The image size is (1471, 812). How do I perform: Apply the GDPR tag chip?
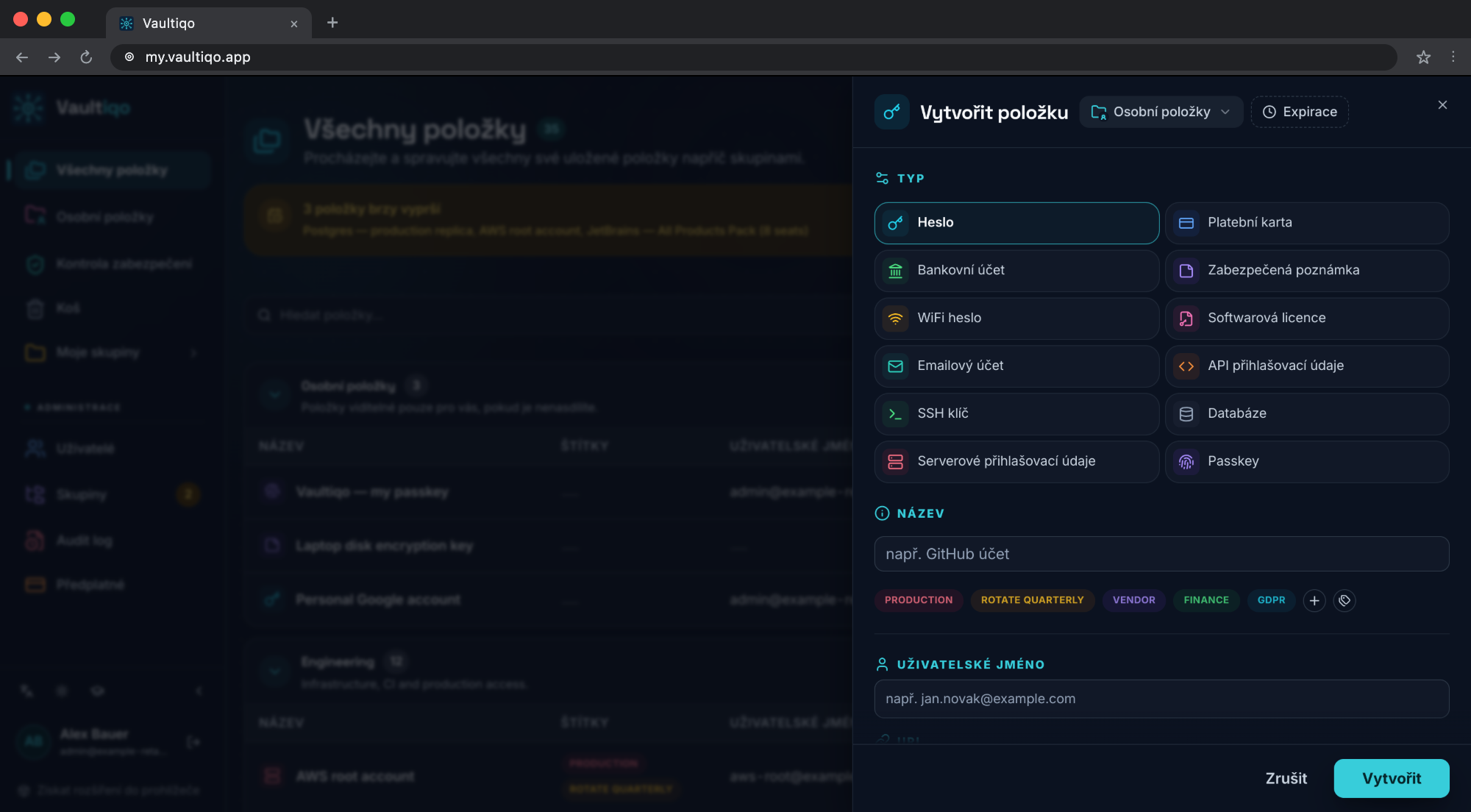1271,600
